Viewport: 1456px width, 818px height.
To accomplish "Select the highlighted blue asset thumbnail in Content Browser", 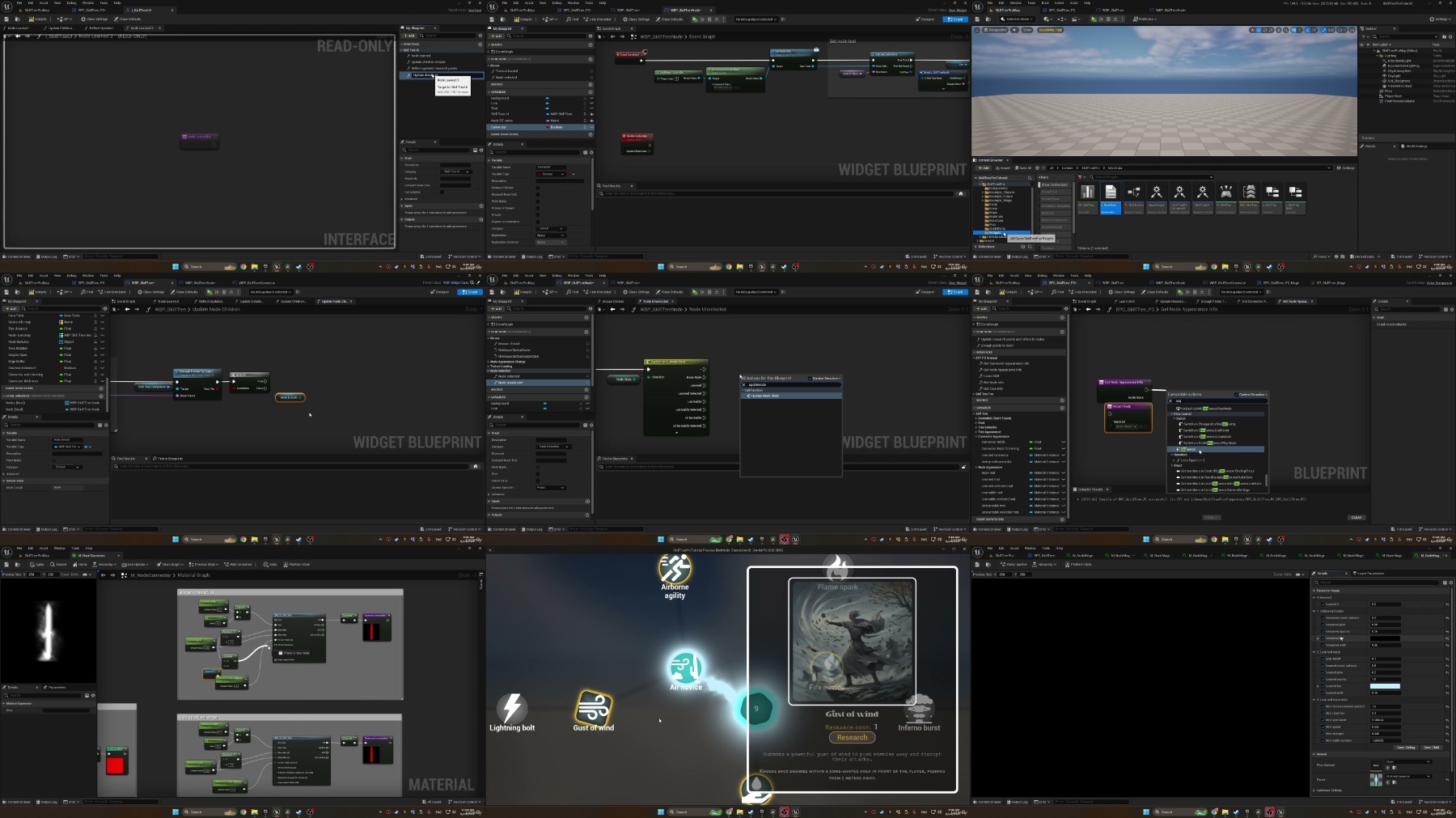I will pos(1111,195).
